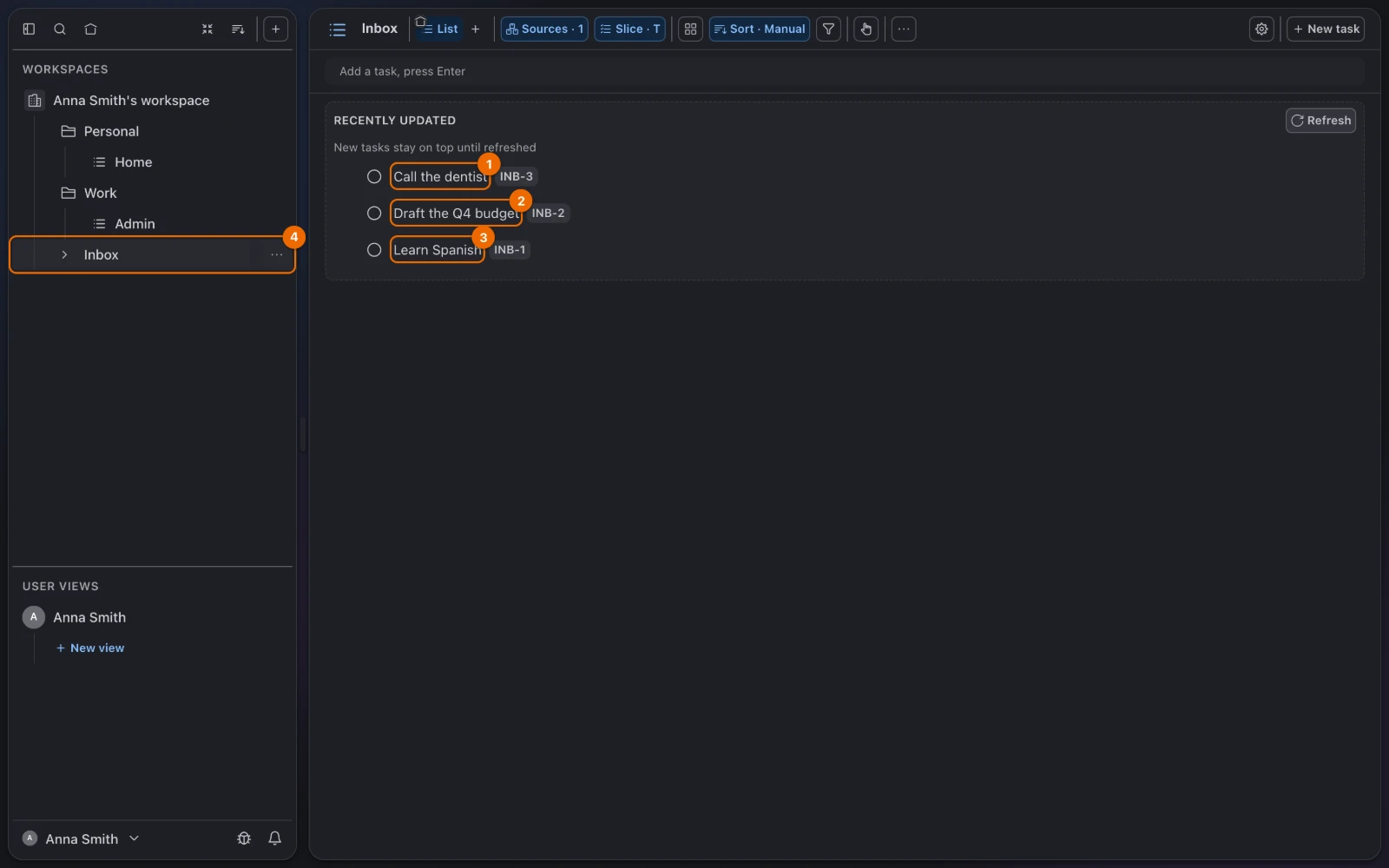The width and height of the screenshot is (1389, 868).
Task: Open notifications bell icon
Action: [x=274, y=838]
